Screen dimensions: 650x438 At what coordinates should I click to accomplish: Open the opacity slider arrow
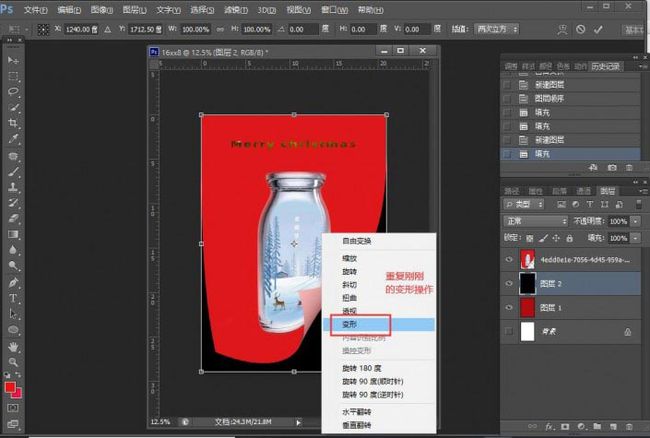click(635, 221)
